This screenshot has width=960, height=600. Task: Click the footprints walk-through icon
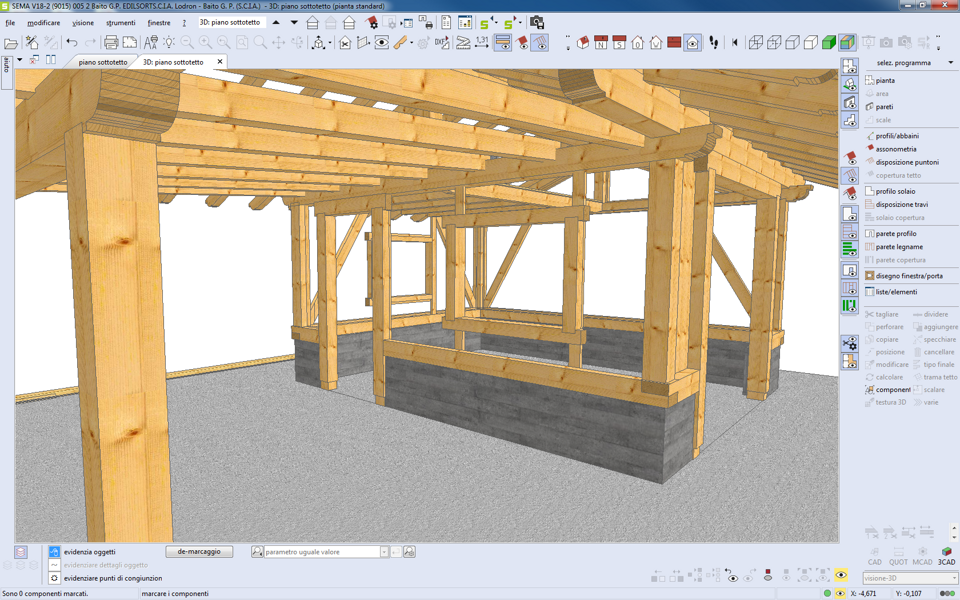pos(713,43)
